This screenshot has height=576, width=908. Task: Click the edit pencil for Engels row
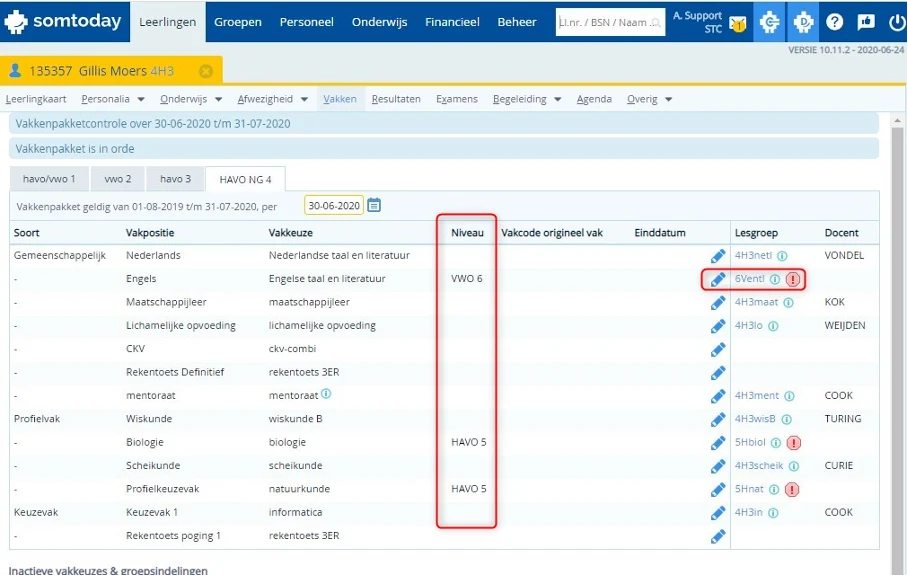[717, 279]
